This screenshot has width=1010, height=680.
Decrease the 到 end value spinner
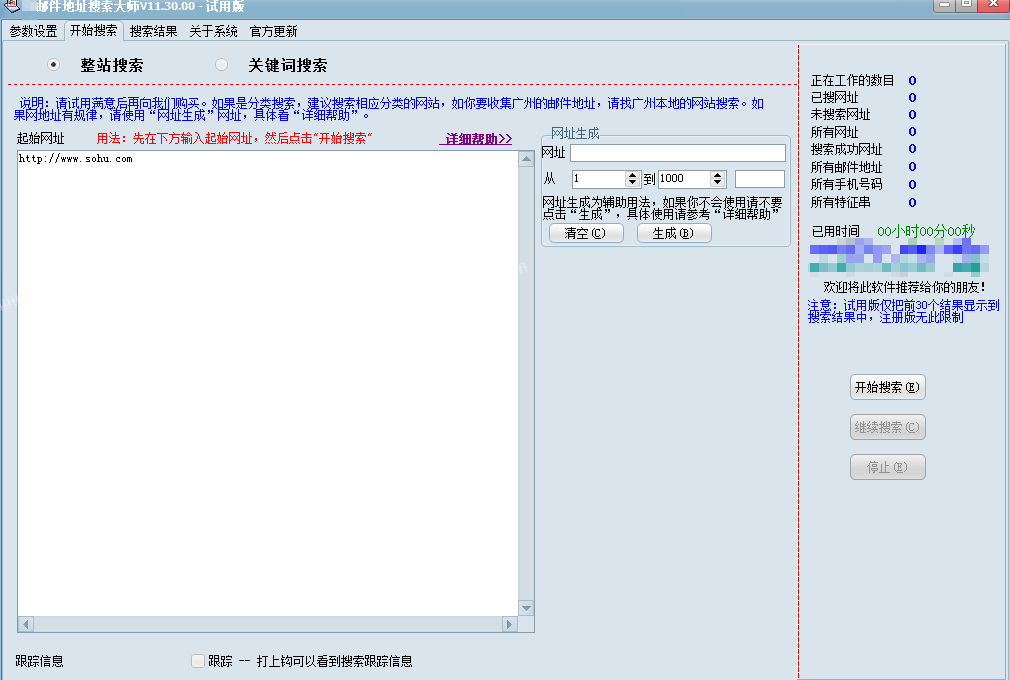click(x=718, y=183)
